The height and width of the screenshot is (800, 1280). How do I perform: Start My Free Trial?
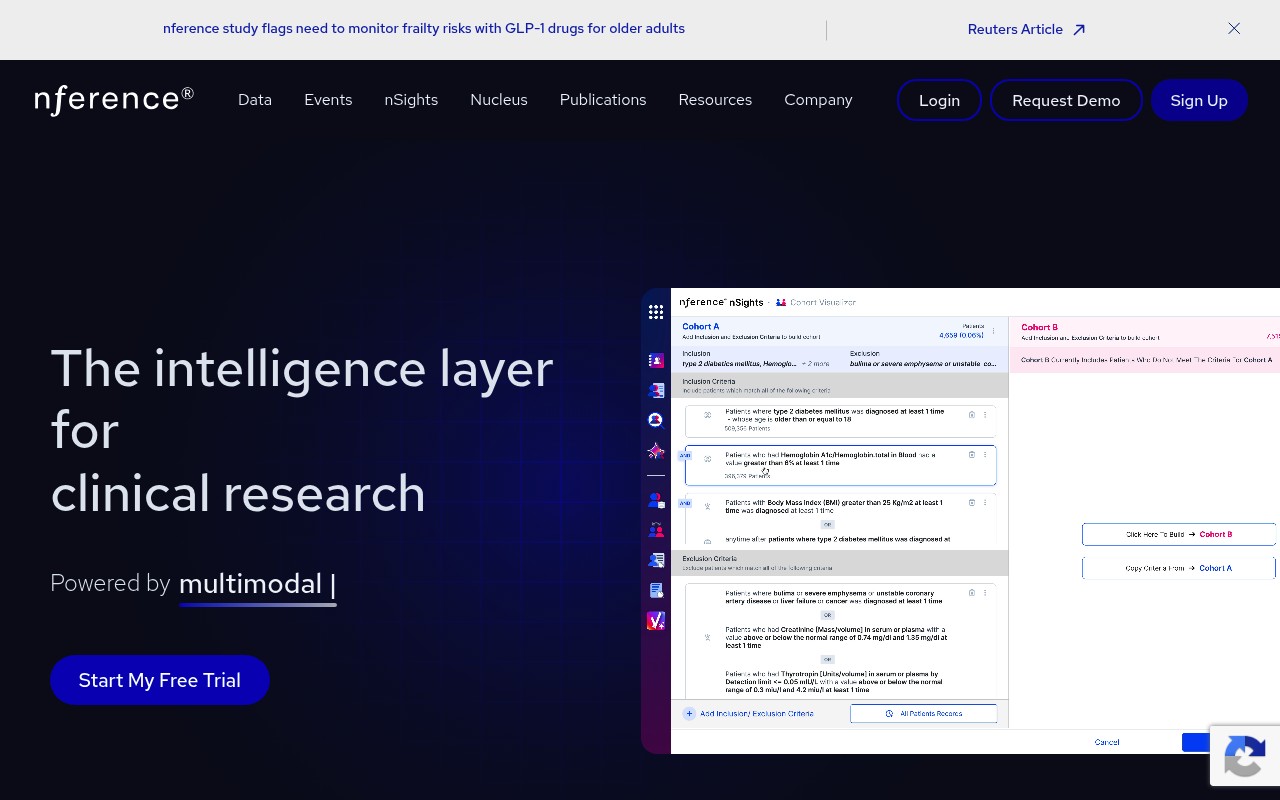tap(160, 680)
